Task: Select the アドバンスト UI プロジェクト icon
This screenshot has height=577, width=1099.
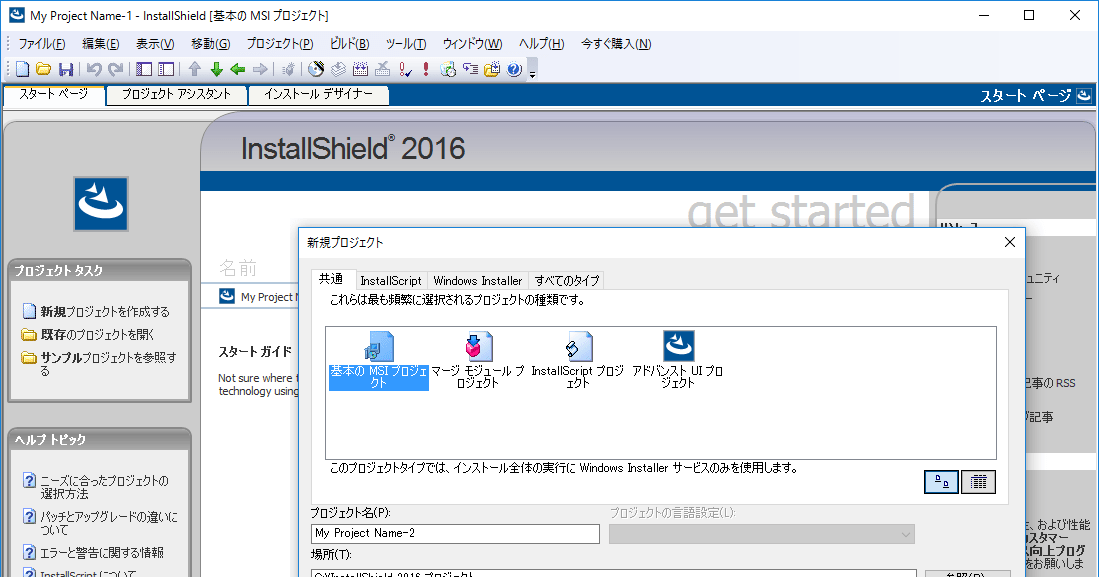Action: point(678,360)
